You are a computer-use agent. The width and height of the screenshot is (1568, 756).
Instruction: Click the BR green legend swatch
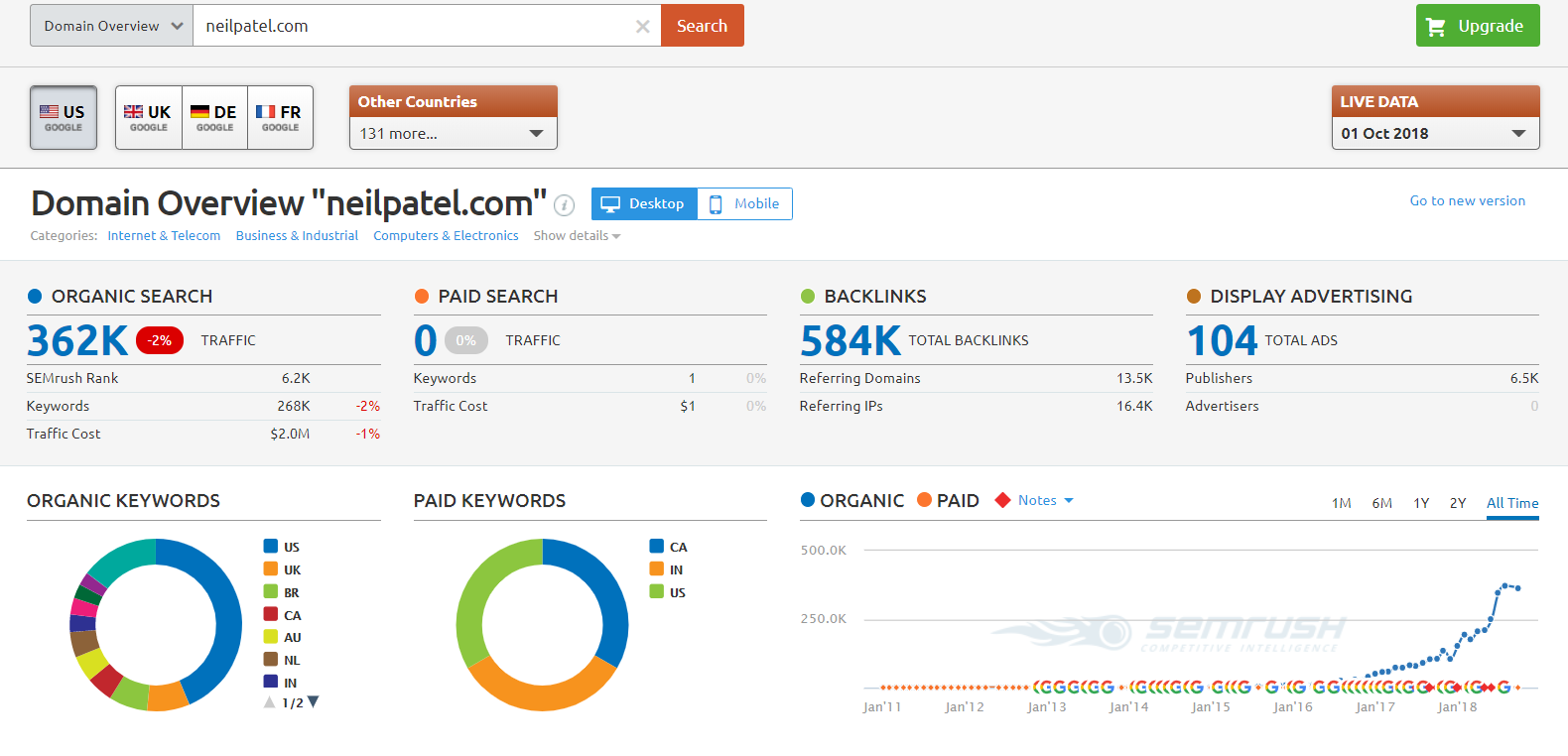(270, 591)
